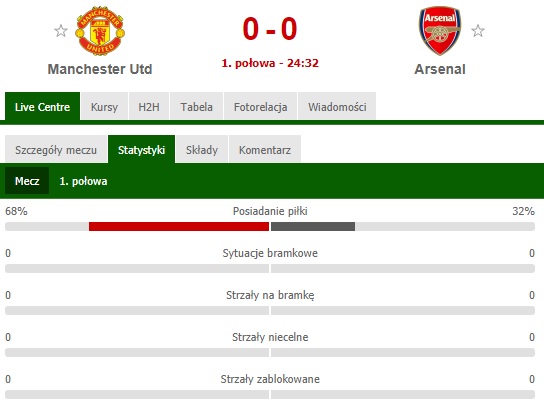
Task: Click the Arsenal club crest
Action: coord(440,31)
